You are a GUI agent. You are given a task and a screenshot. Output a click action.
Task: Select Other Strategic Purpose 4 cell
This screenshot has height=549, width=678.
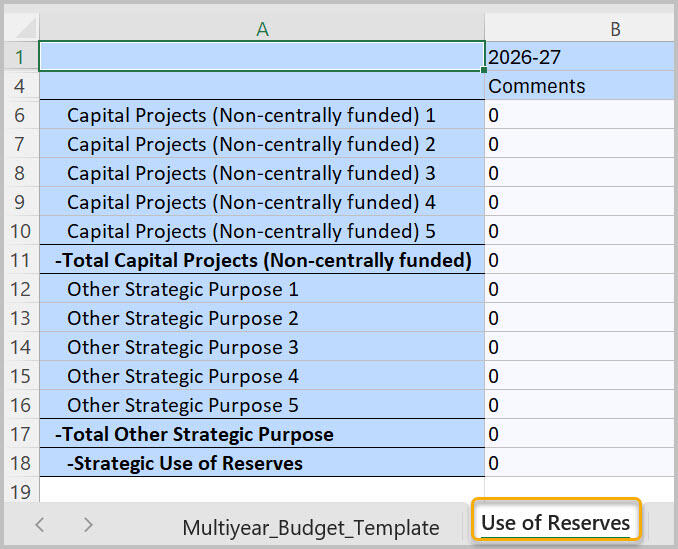[x=262, y=376]
